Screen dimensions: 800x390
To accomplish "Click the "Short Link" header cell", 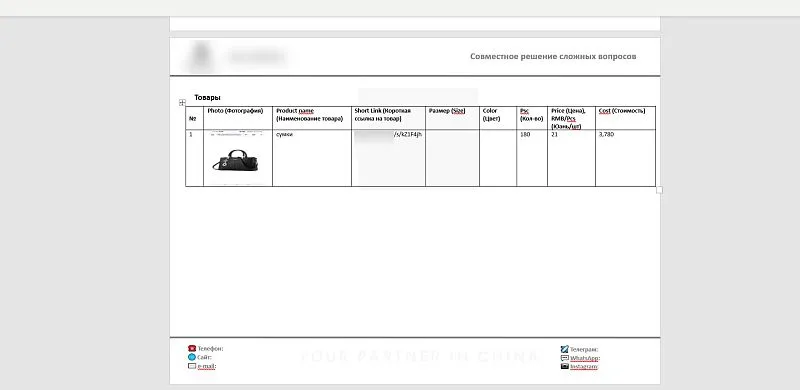I will point(388,118).
